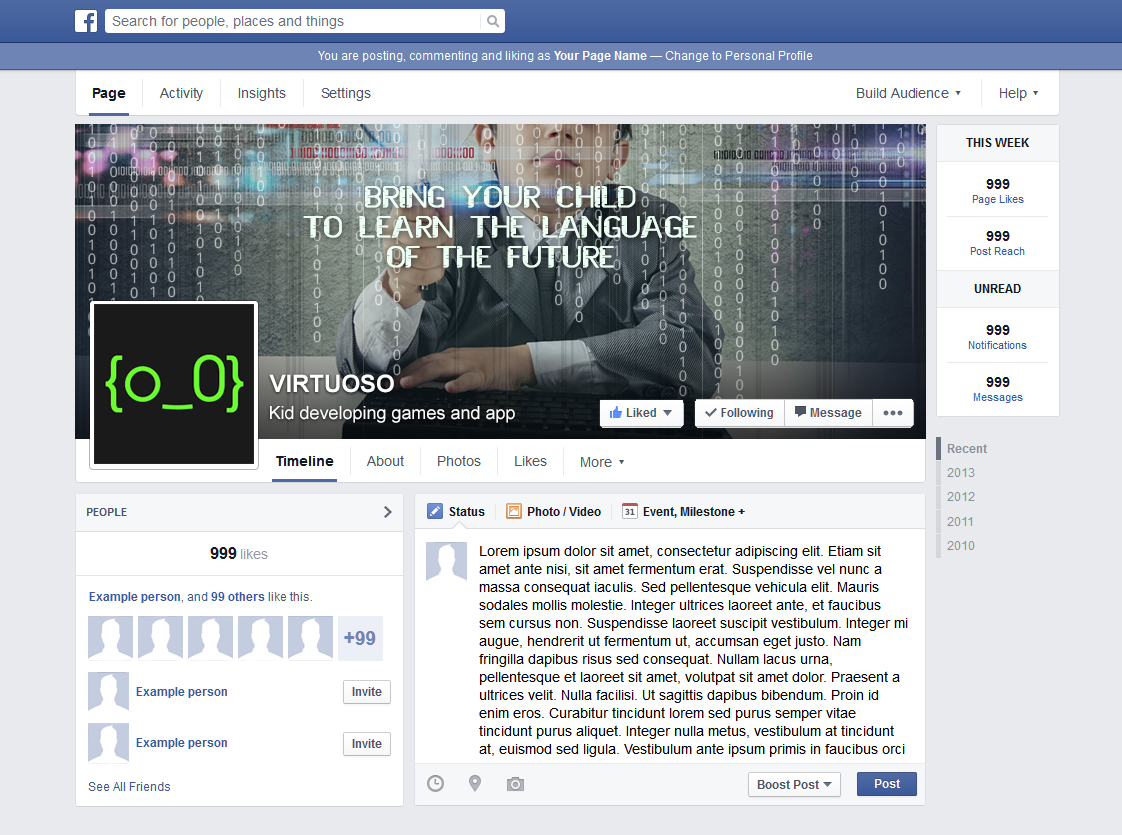Select the Photo / Video composer tab
The width and height of the screenshot is (1122, 835).
[x=553, y=512]
